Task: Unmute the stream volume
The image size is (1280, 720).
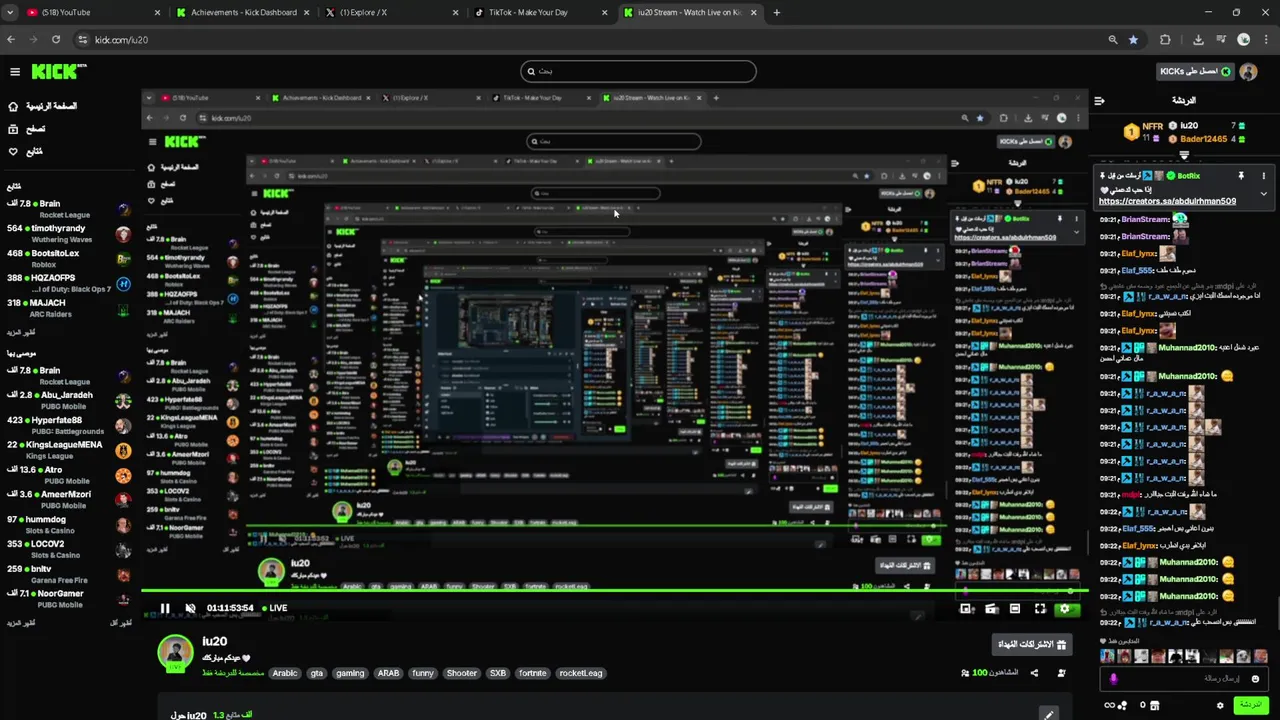Action: click(191, 608)
